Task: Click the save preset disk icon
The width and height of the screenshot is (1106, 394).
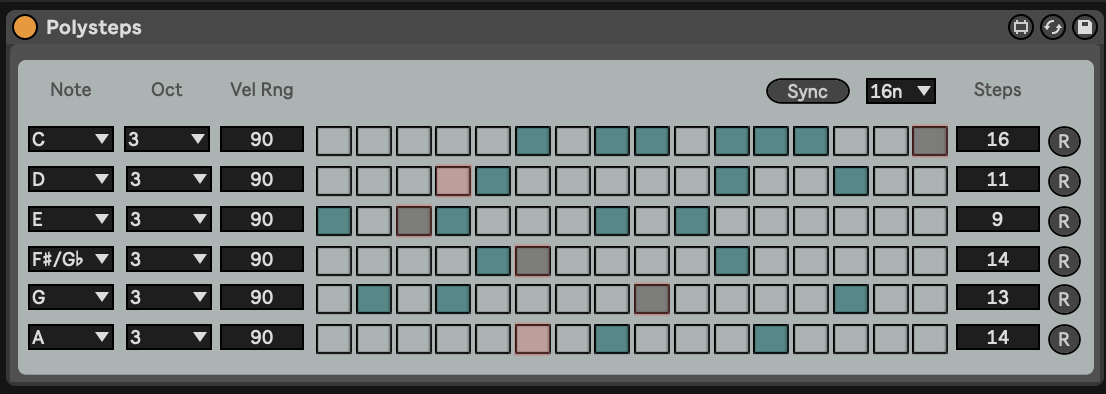Action: (x=1085, y=27)
